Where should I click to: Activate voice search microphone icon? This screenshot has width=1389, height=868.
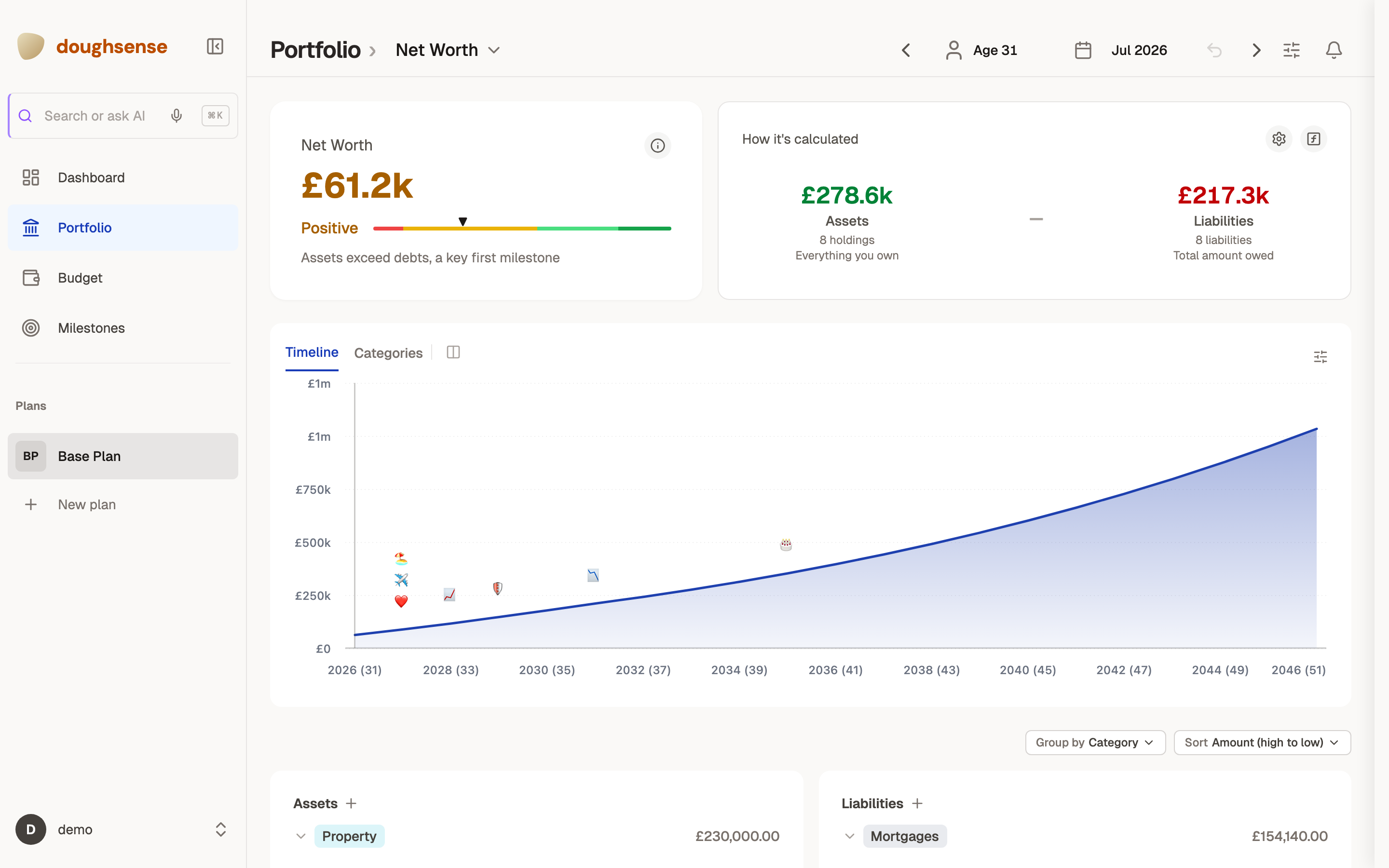point(176,116)
